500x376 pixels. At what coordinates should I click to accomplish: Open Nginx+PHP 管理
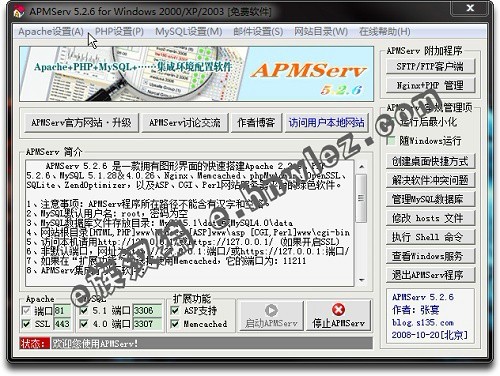point(430,85)
